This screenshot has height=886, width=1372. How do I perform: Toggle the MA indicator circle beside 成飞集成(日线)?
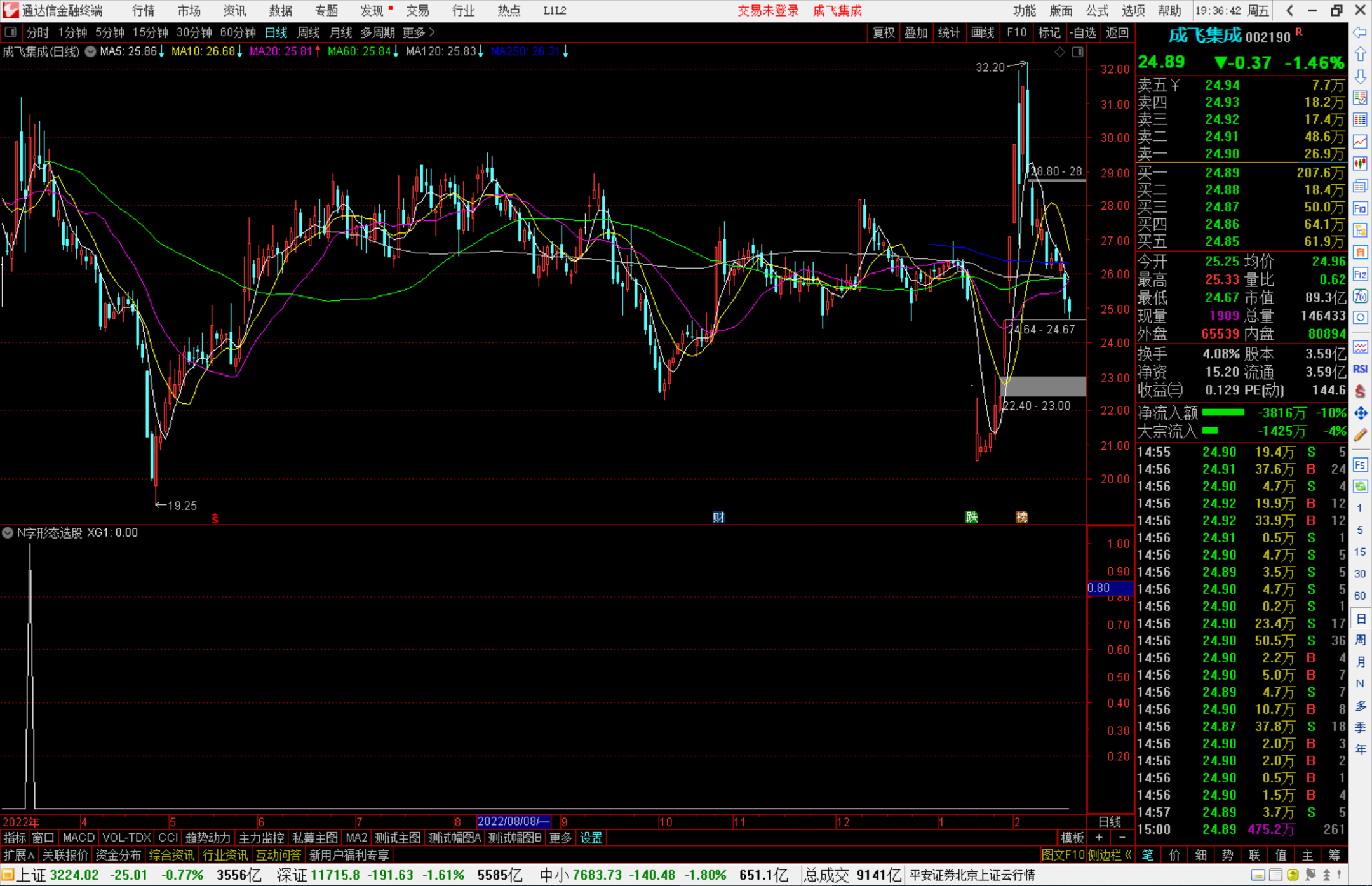(x=91, y=51)
